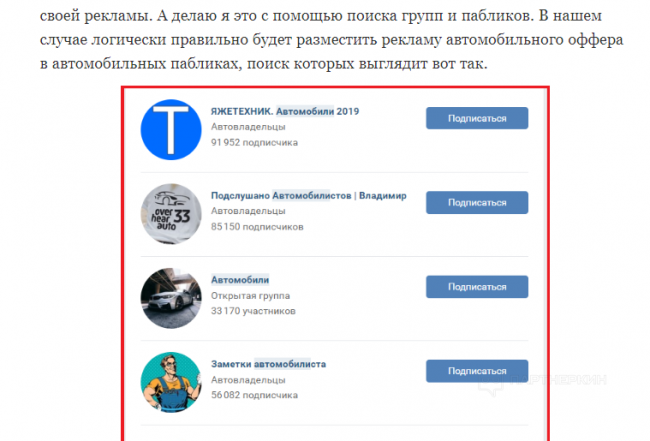The height and width of the screenshot is (441, 650).
Task: Click the 91 952 подписчика count
Action: point(254,142)
